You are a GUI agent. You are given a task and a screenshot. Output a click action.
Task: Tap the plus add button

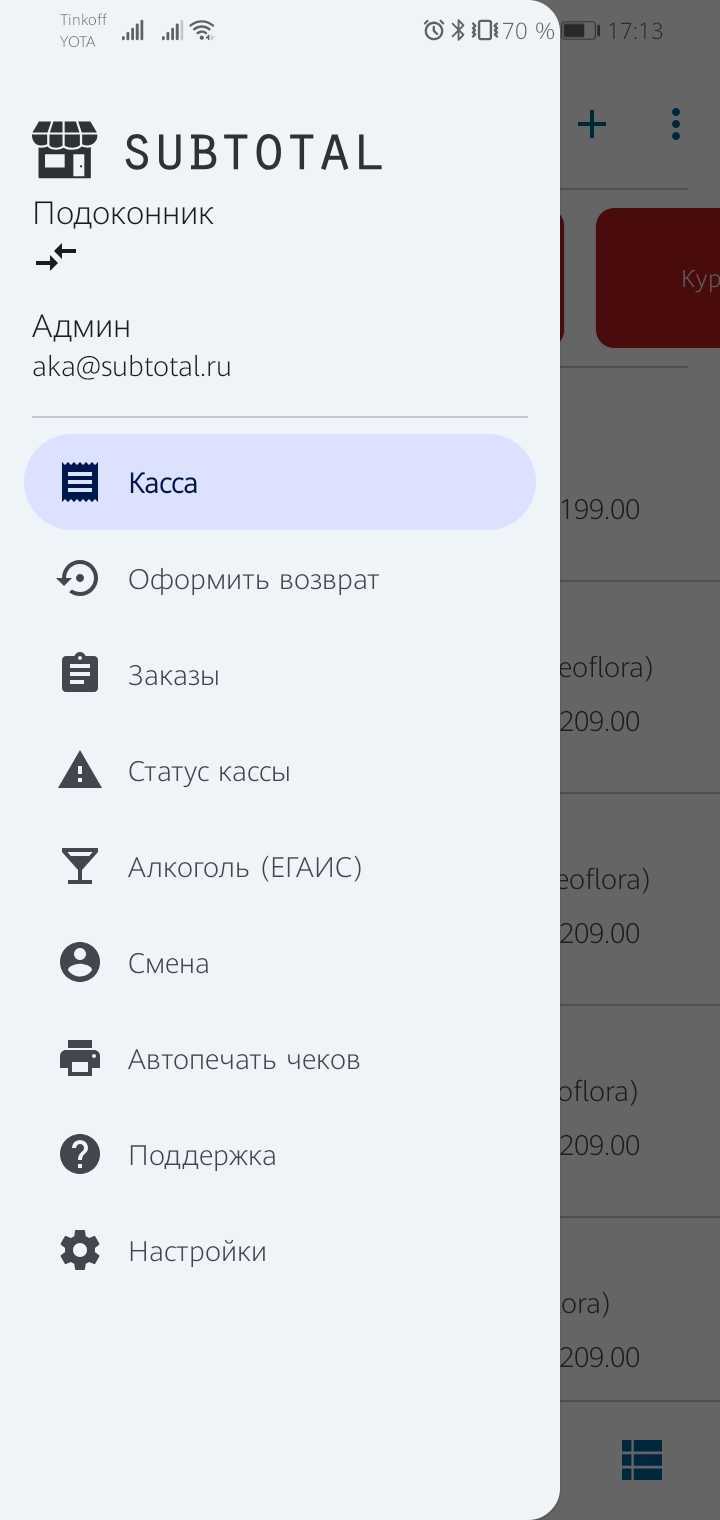(x=592, y=124)
